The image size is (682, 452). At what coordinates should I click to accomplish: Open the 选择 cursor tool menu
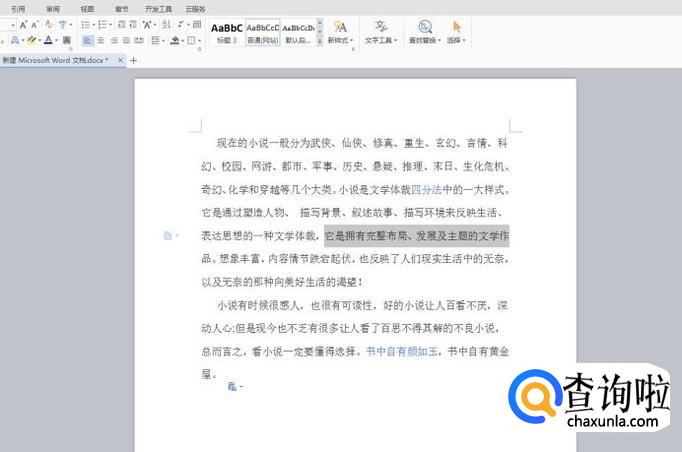(x=456, y=32)
